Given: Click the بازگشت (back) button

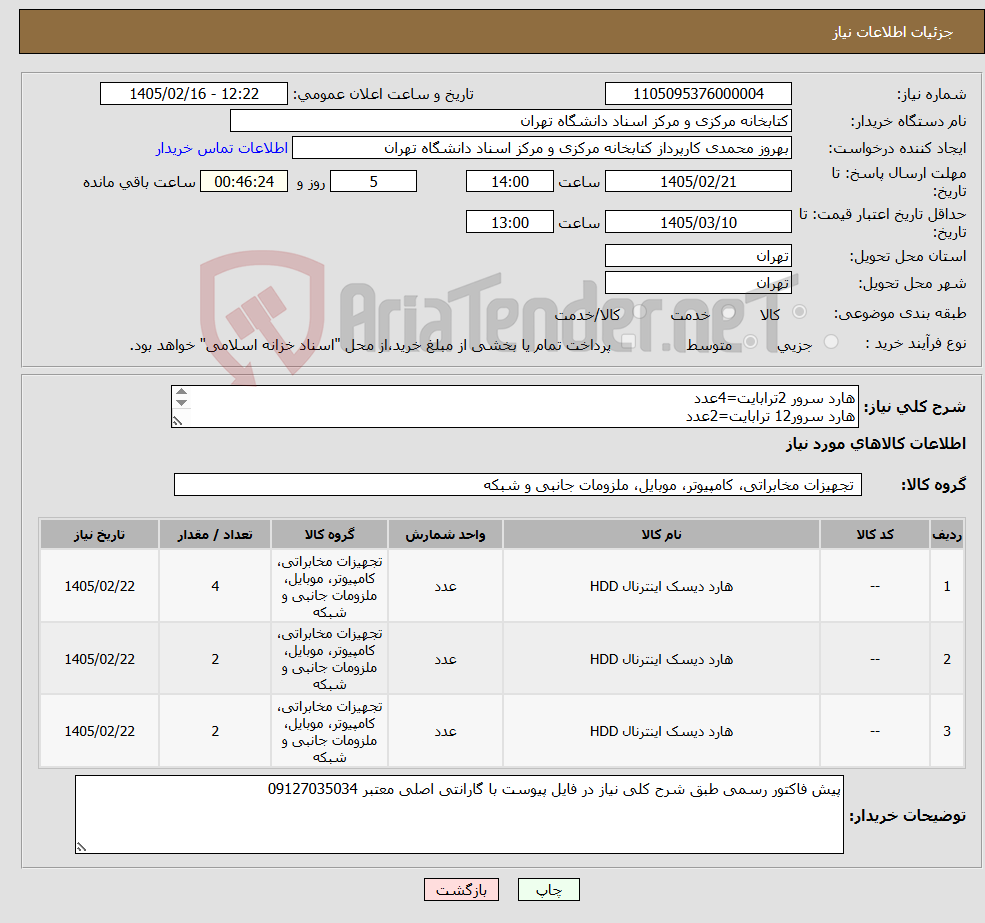Looking at the screenshot, I should point(461,890).
